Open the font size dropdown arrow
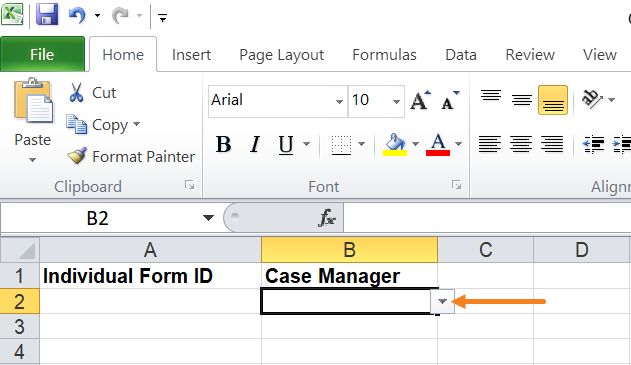This screenshot has width=631, height=365. pyautogui.click(x=396, y=101)
